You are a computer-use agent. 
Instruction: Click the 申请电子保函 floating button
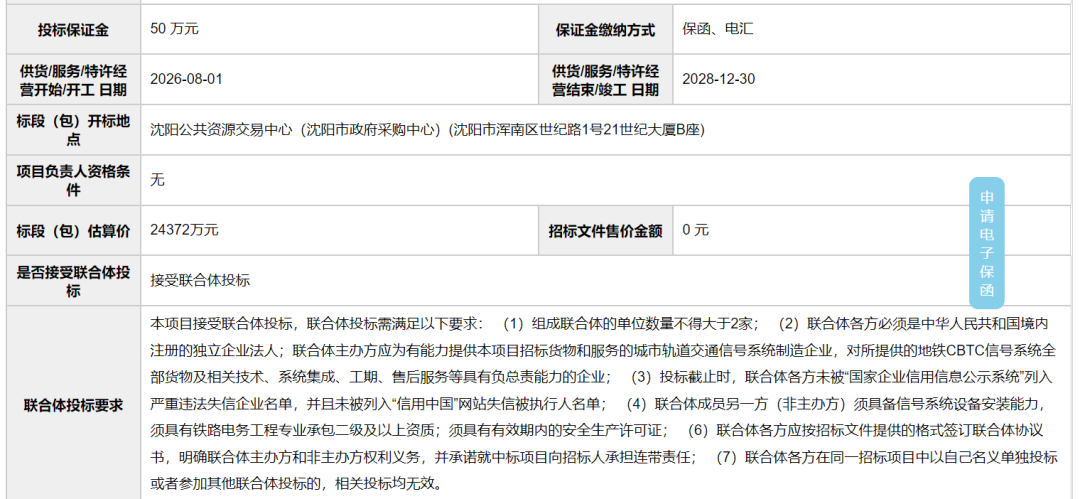[987, 243]
